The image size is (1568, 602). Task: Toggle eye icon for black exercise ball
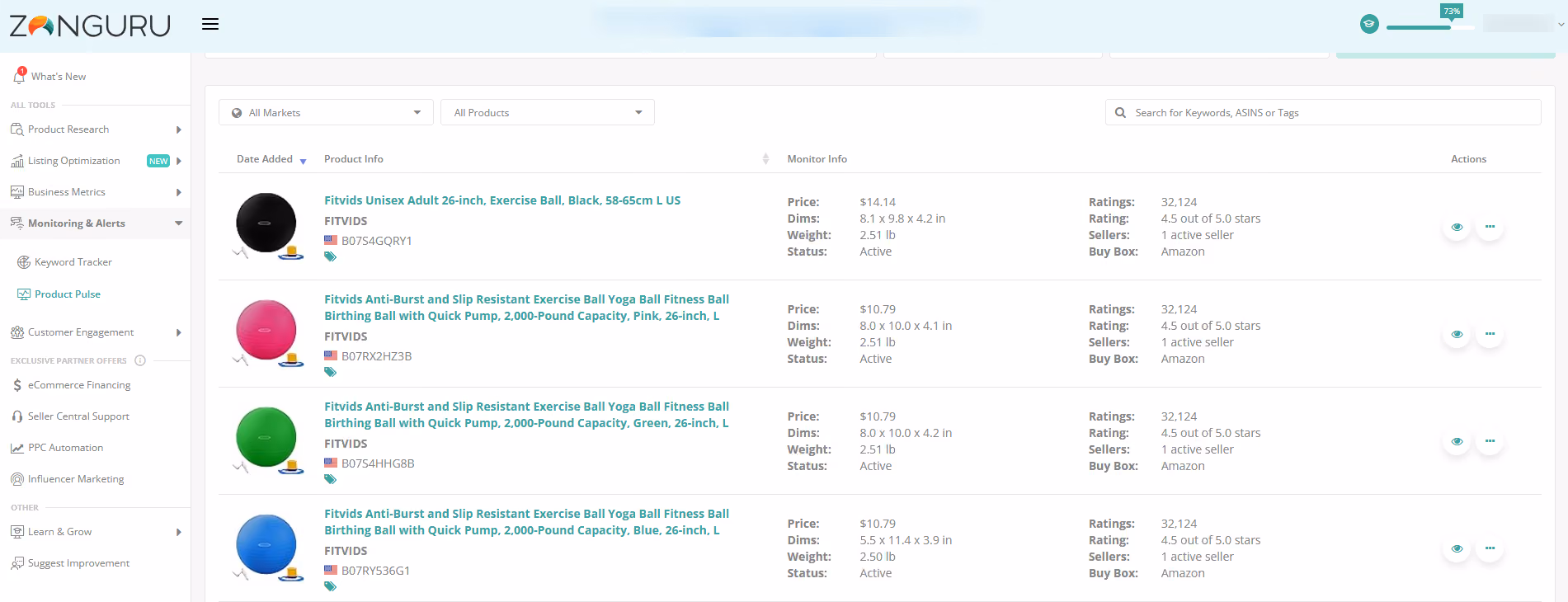point(1457,227)
